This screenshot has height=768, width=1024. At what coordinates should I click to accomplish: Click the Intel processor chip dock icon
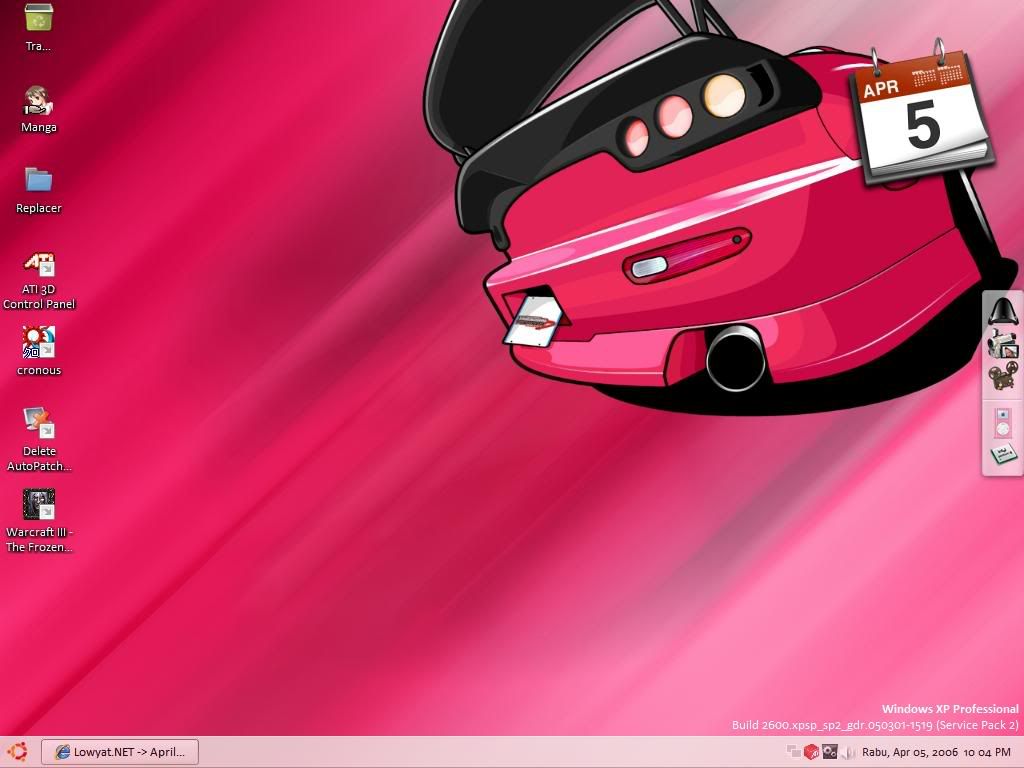(1002, 455)
